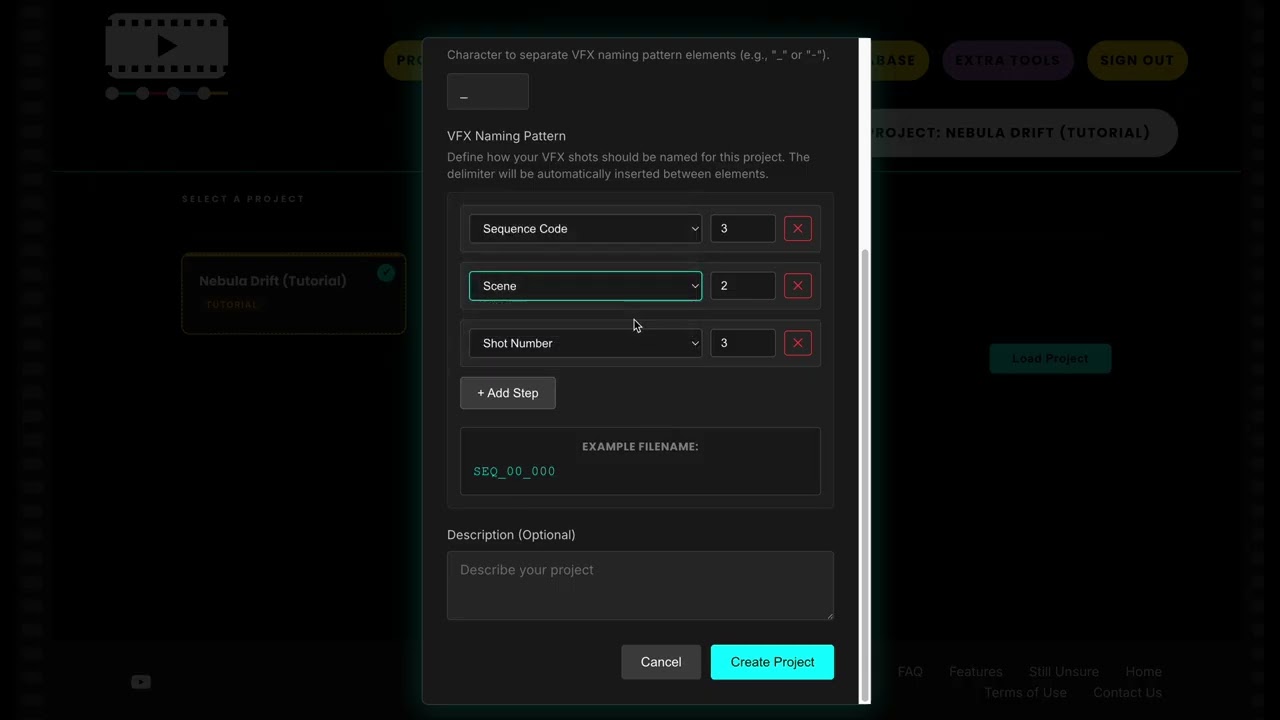Open the Terms of Use link
The image size is (1280, 720).
pos(1025,693)
